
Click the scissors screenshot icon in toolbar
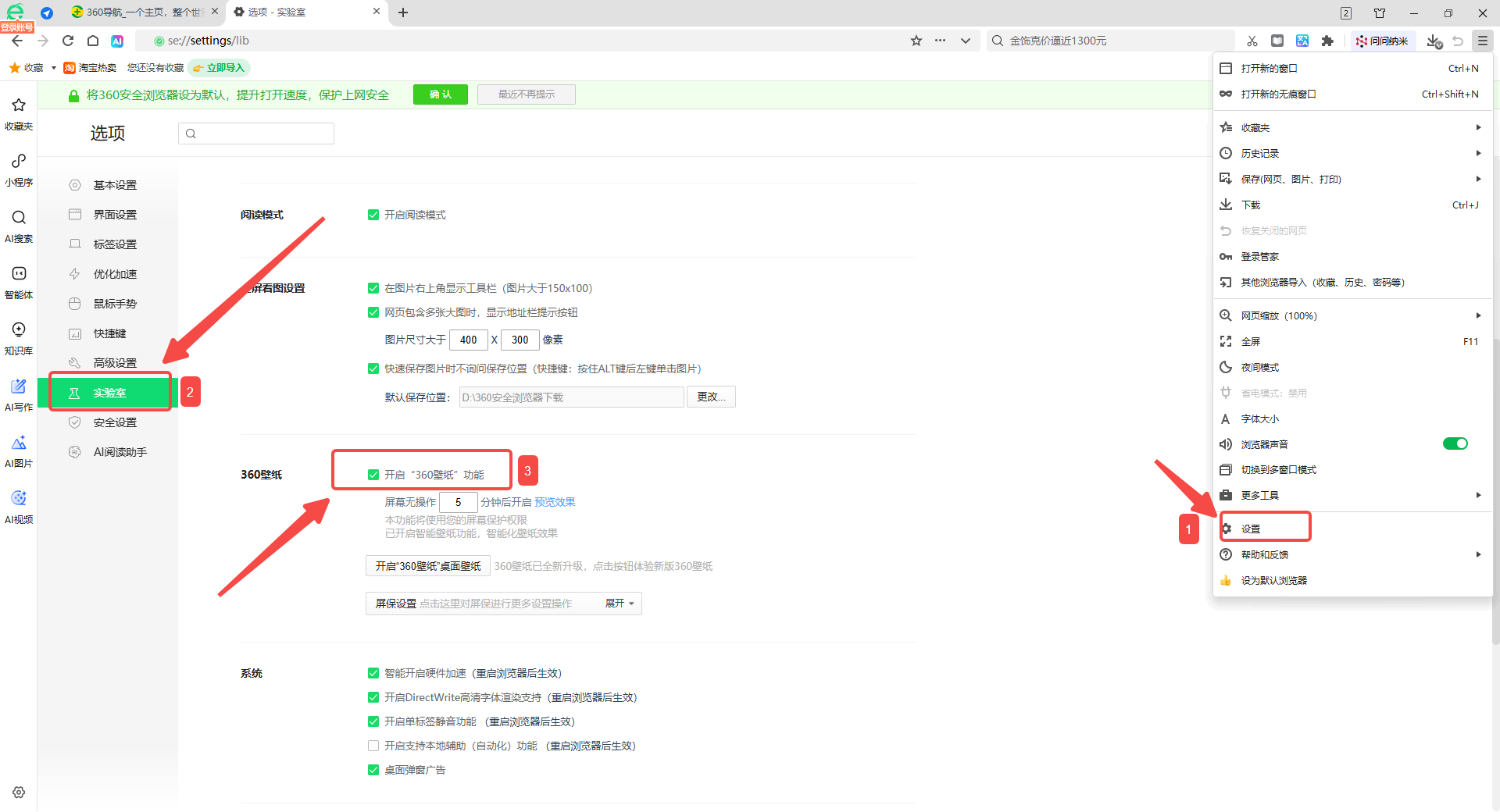[x=1252, y=41]
